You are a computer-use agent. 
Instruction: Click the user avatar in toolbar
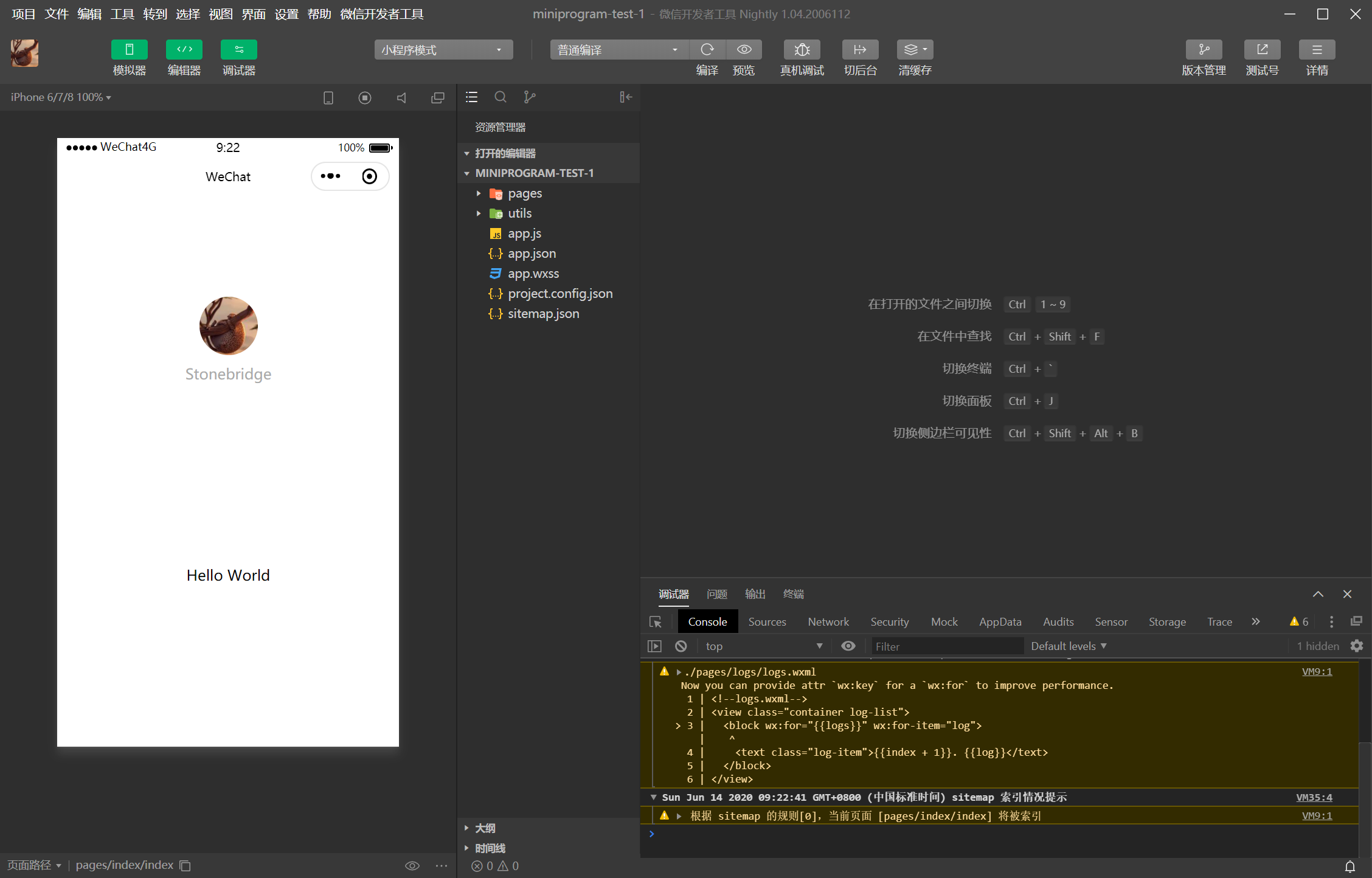click(x=24, y=53)
